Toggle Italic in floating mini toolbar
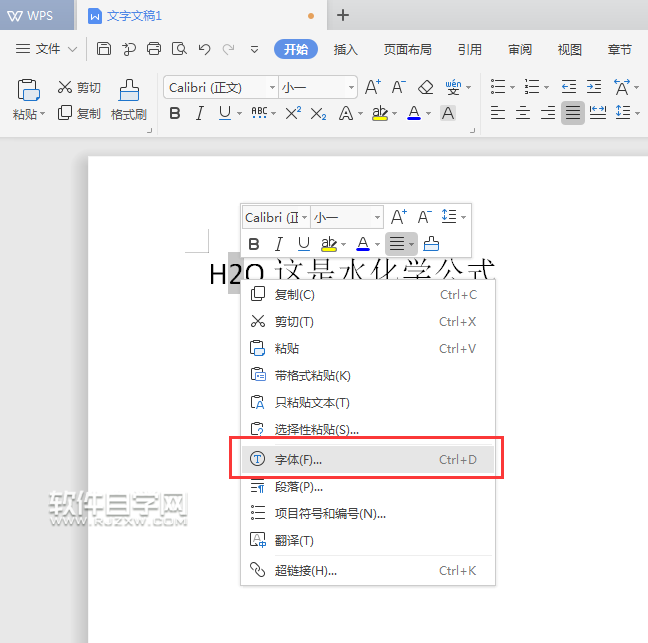Screen dimensions: 648x643 coord(279,244)
